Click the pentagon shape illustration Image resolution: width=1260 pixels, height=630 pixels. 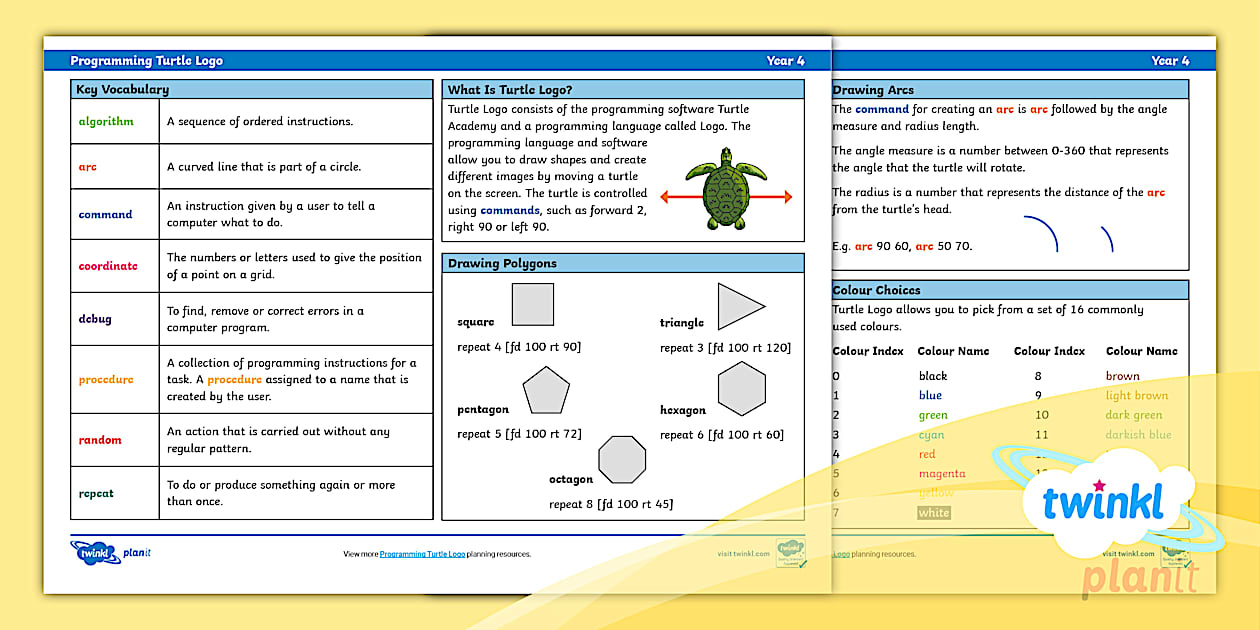pyautogui.click(x=547, y=391)
